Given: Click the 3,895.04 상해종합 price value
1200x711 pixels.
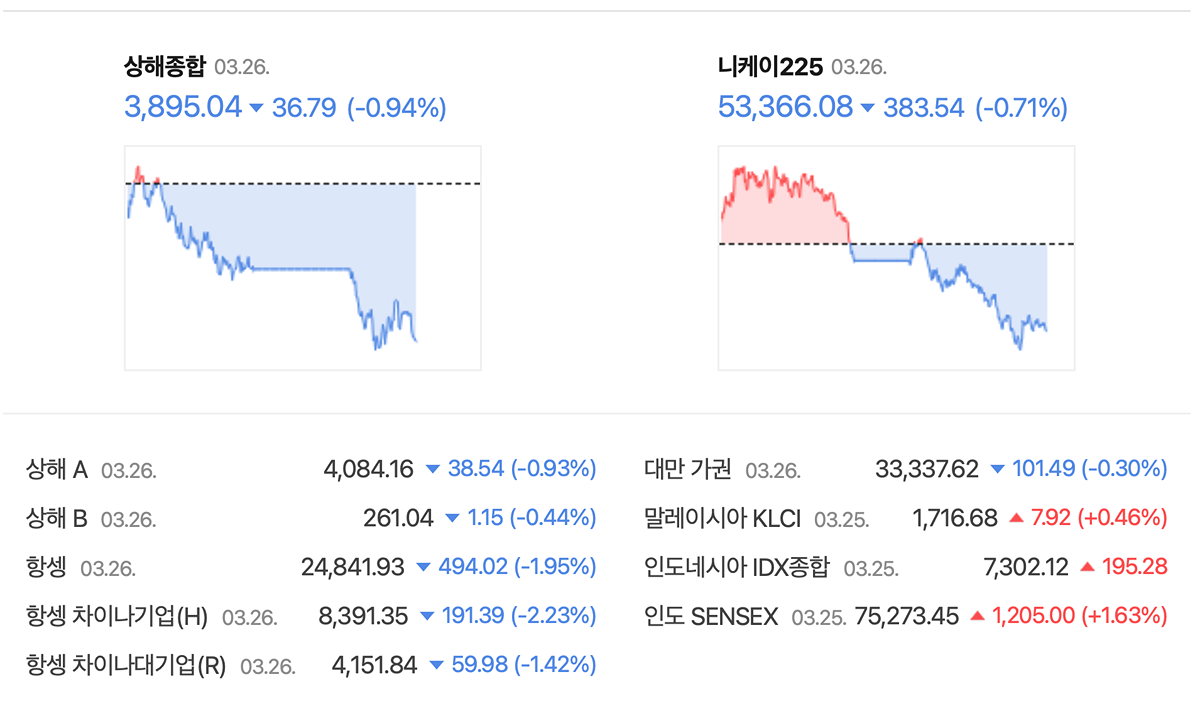Looking at the screenshot, I should point(183,107).
